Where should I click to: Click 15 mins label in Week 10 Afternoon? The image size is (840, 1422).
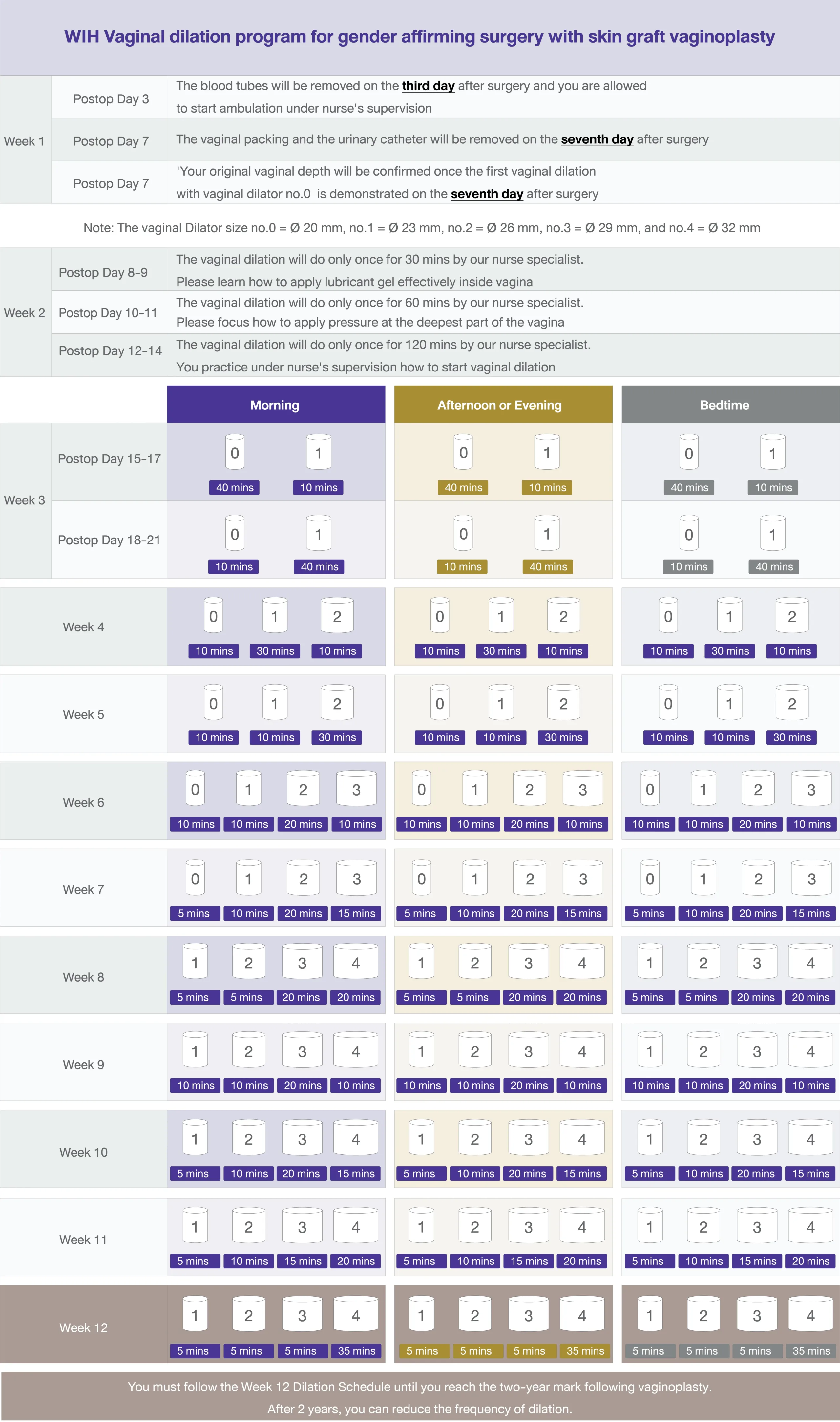582,1174
